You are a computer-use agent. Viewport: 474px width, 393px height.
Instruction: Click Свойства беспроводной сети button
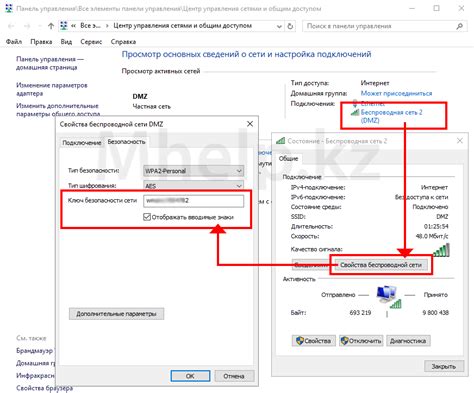pos(381,265)
